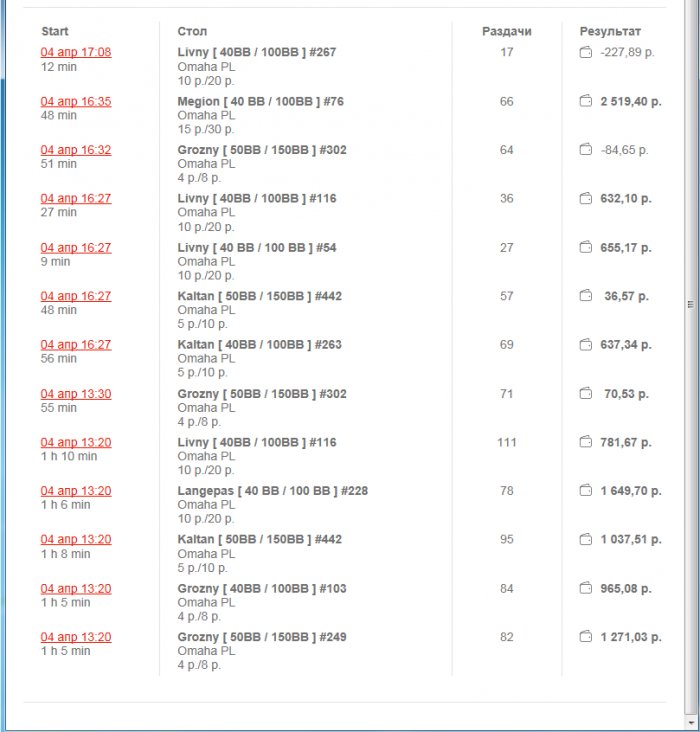Open the icon next to 632,10 р.
The width and height of the screenshot is (700, 732).
[x=586, y=198]
